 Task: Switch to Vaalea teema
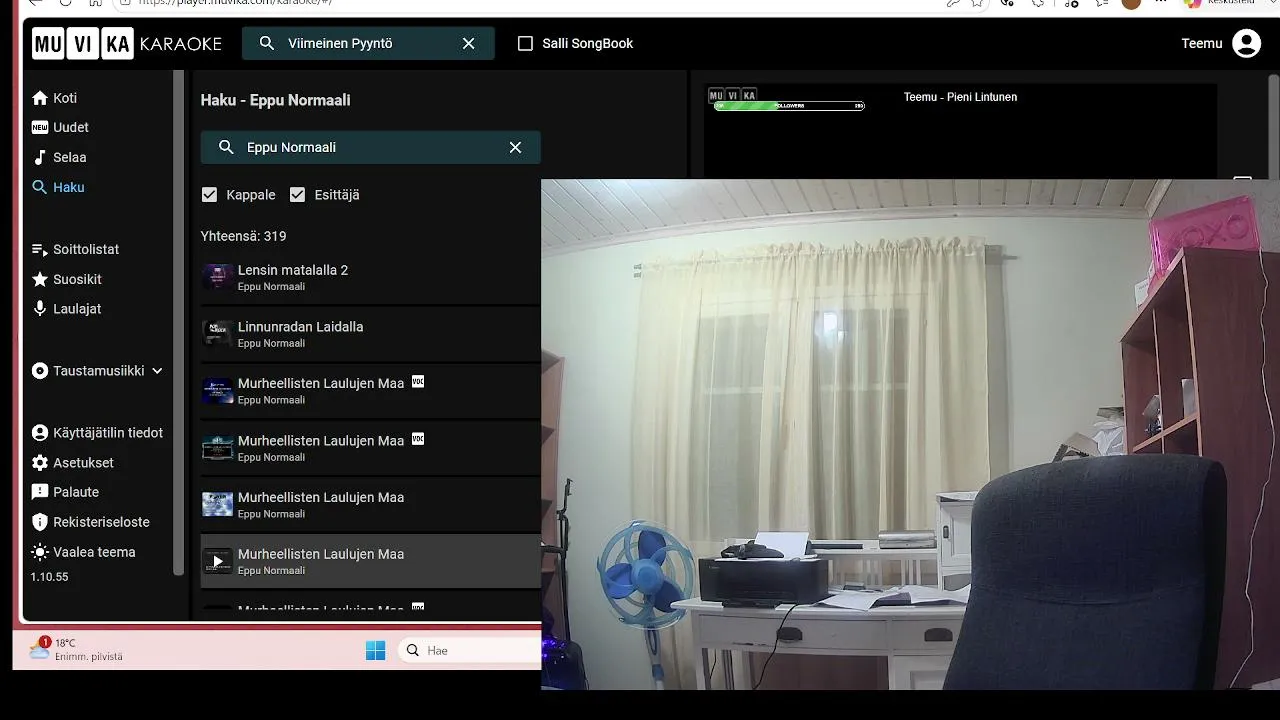pyautogui.click(x=83, y=552)
